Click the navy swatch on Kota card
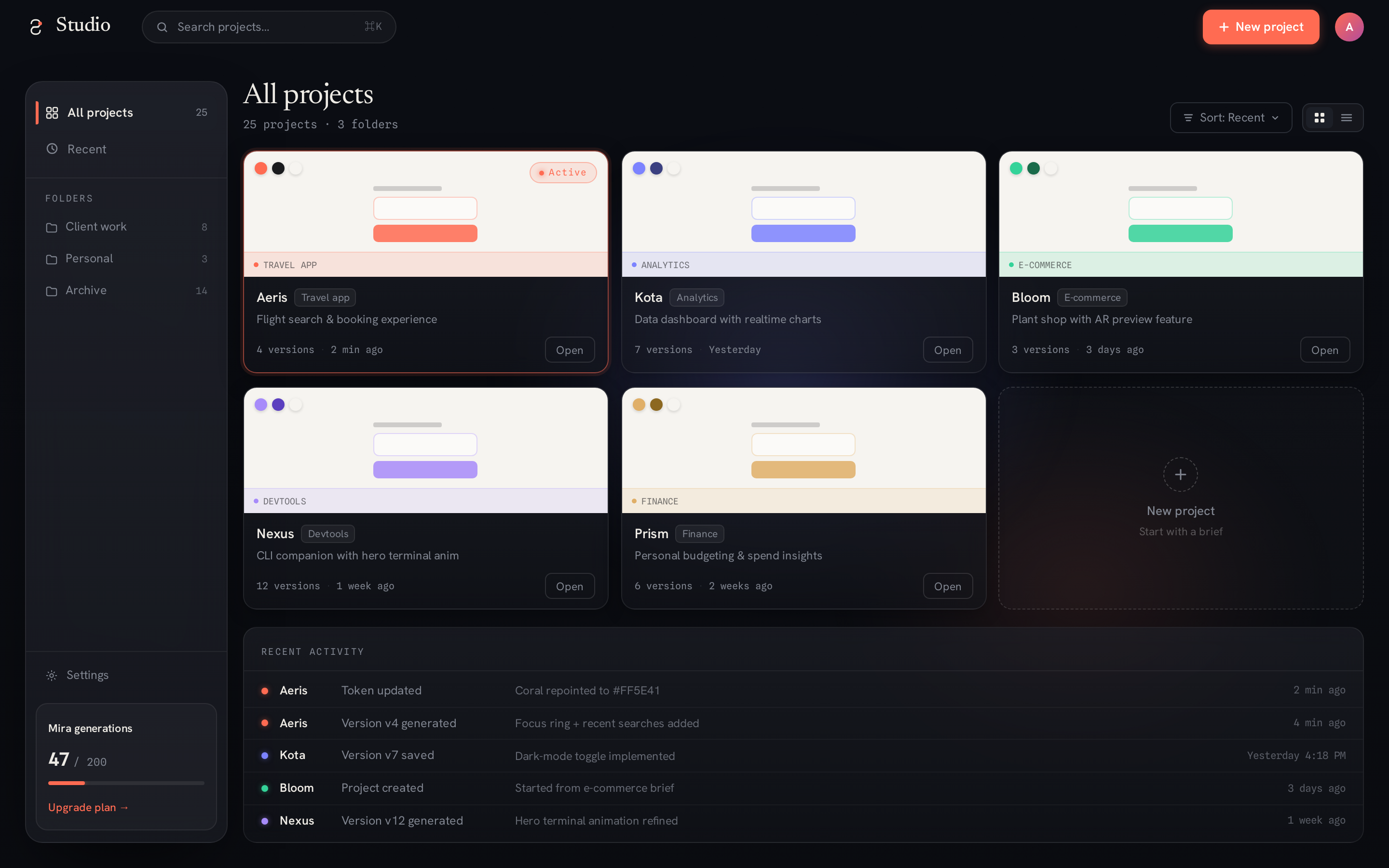 [656, 168]
